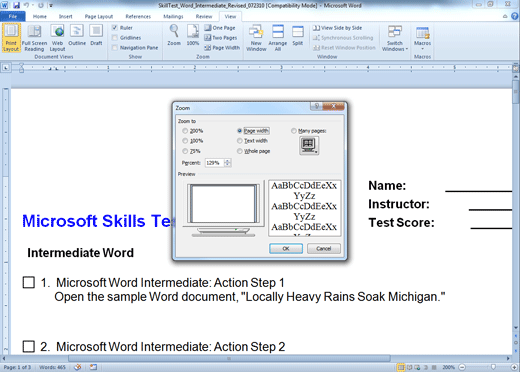The width and height of the screenshot is (520, 372).
Task: Click Cancel in the Zoom dialog
Action: pyautogui.click(x=324, y=248)
